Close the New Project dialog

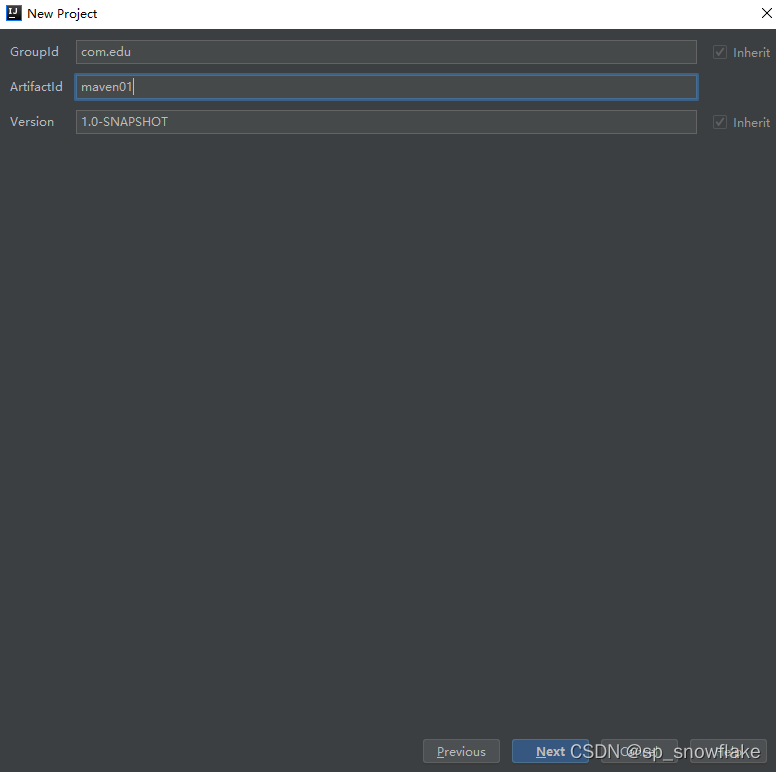click(766, 13)
